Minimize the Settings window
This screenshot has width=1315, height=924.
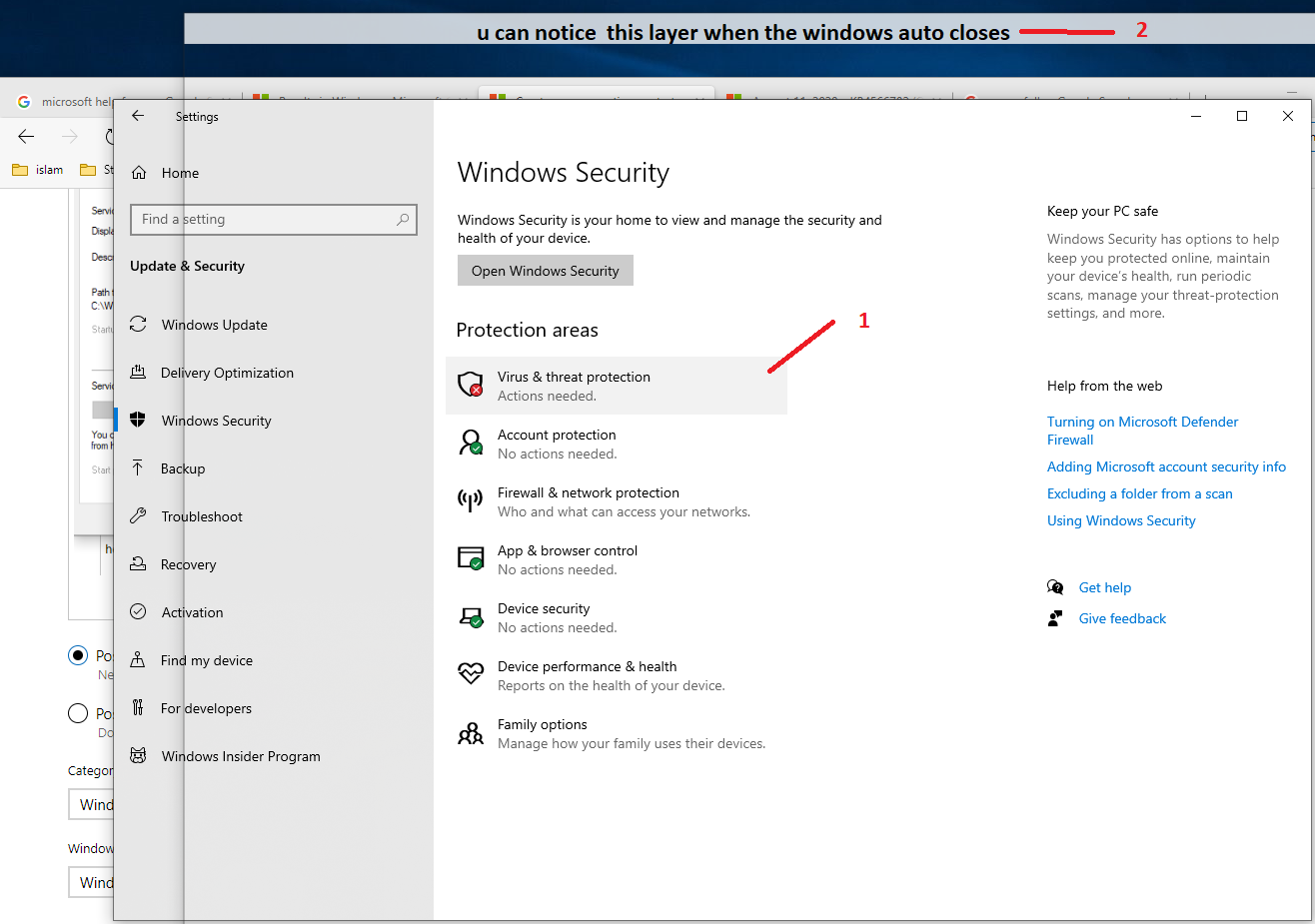click(x=1196, y=116)
